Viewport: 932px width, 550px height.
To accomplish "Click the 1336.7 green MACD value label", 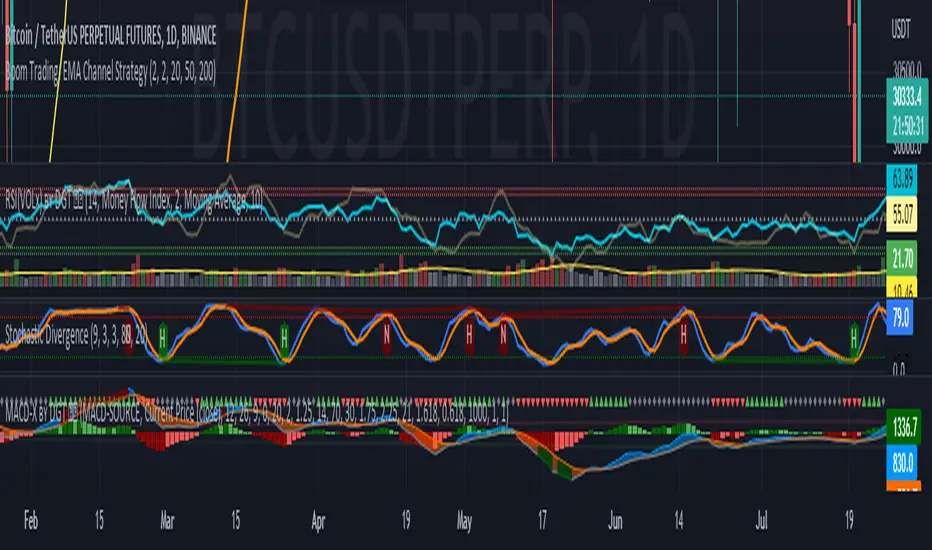I will tap(904, 426).
